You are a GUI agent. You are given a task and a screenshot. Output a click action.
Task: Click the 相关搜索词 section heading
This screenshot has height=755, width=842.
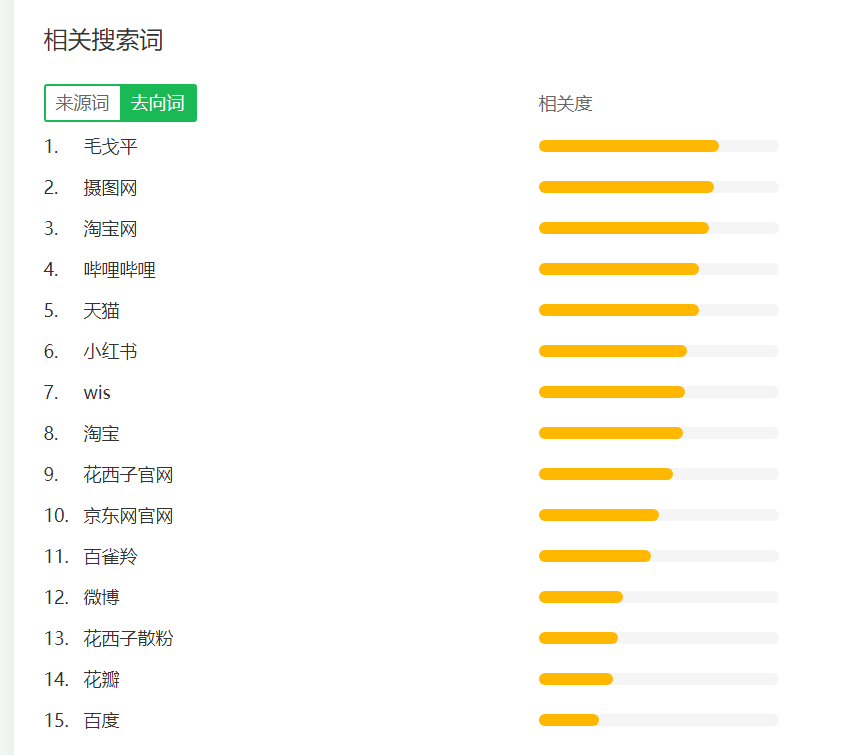pyautogui.click(x=104, y=40)
